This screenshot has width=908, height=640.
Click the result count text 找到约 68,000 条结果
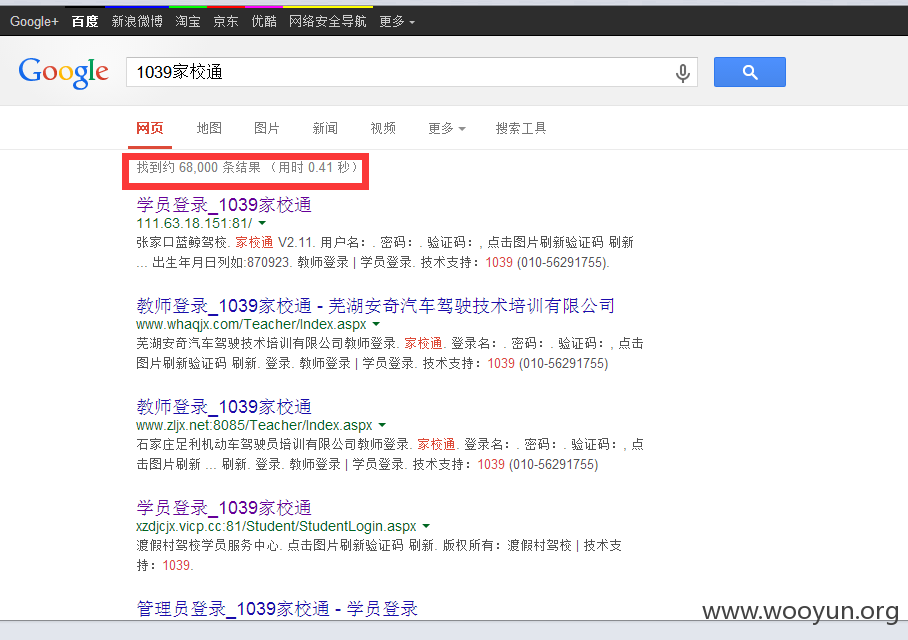tap(199, 167)
